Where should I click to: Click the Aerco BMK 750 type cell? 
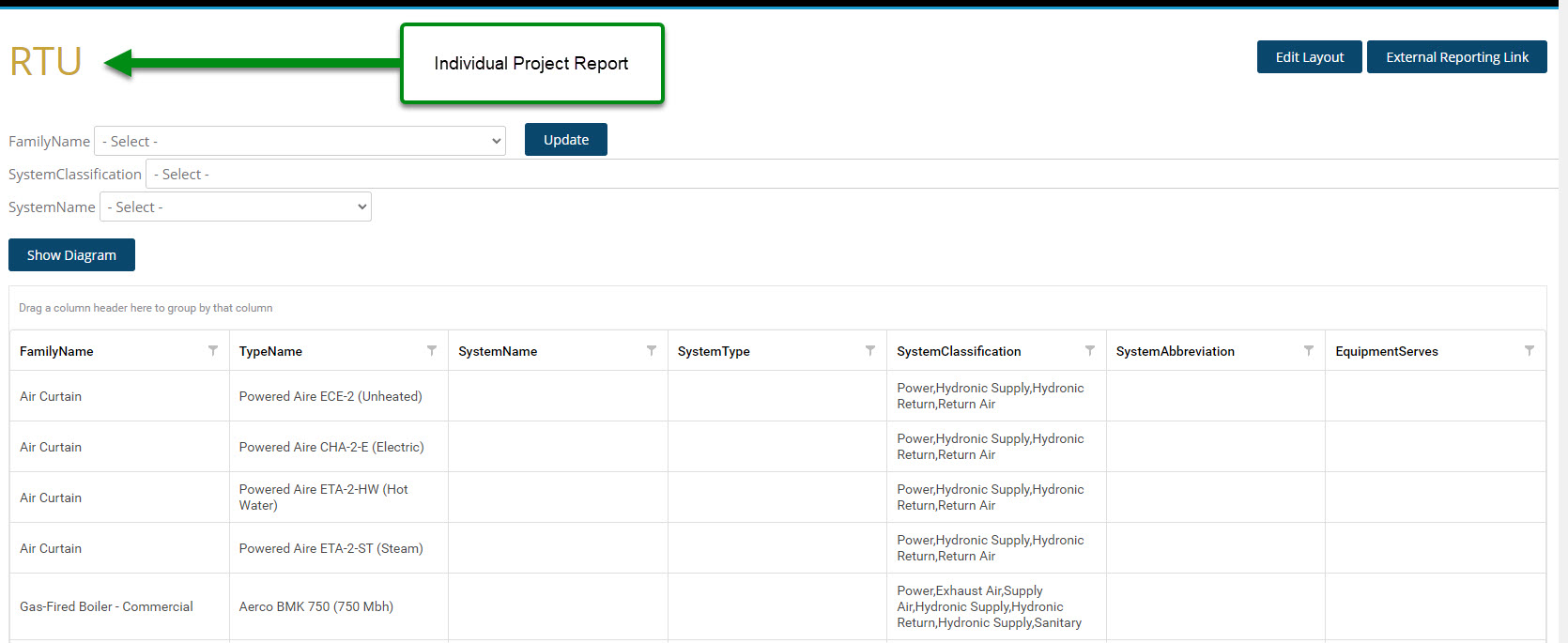tap(316, 607)
